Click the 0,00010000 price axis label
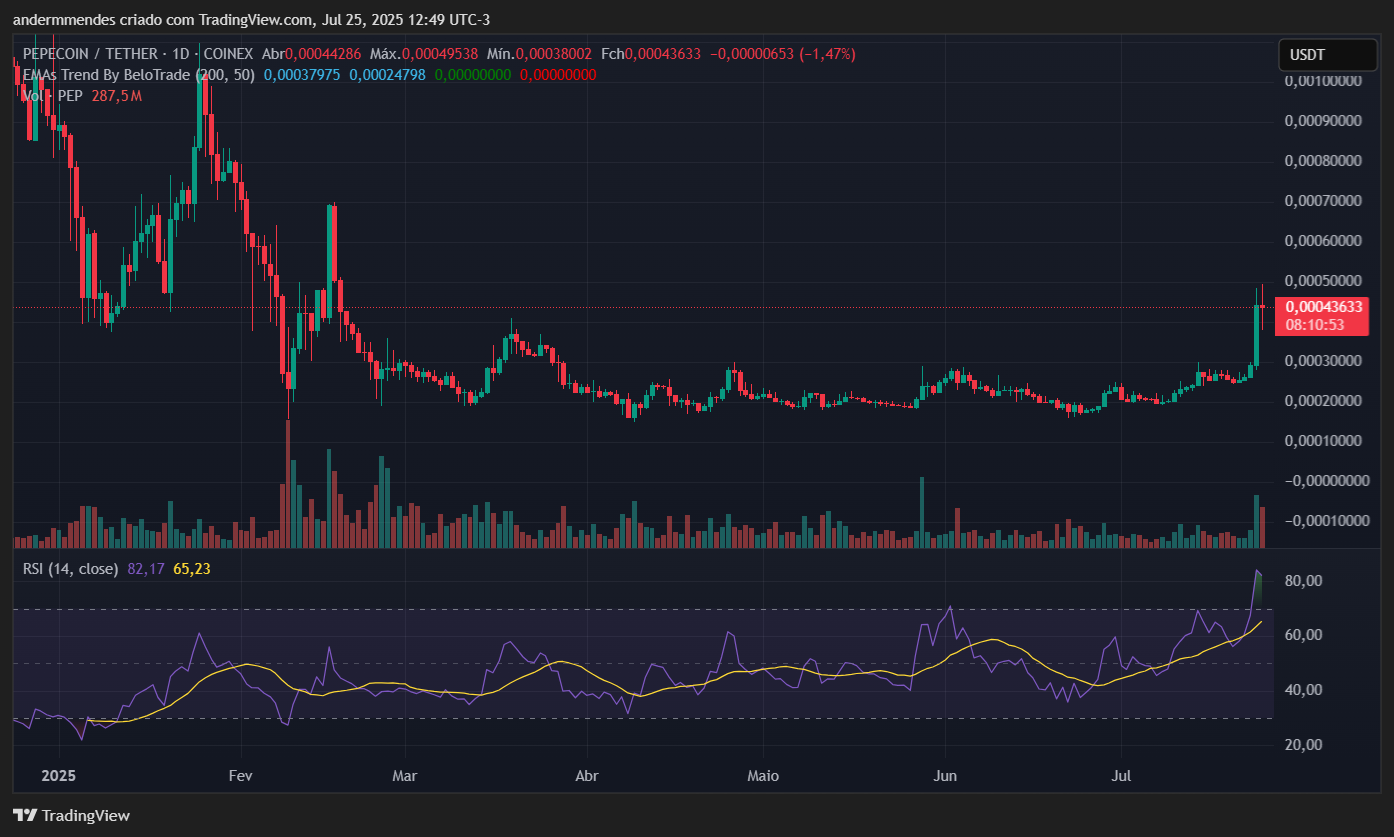The width and height of the screenshot is (1394, 837). [1322, 441]
